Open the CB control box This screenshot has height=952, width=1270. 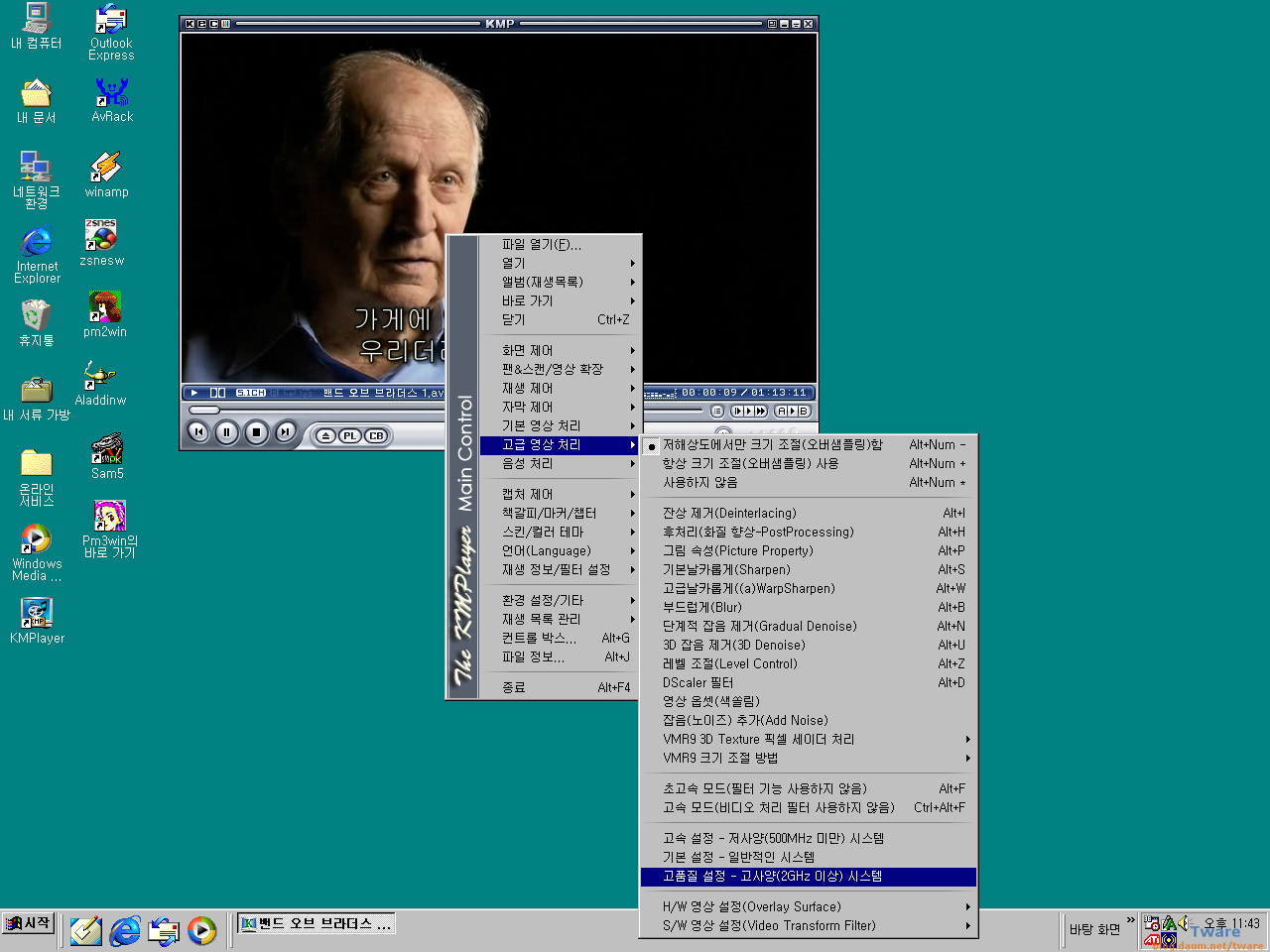[375, 436]
